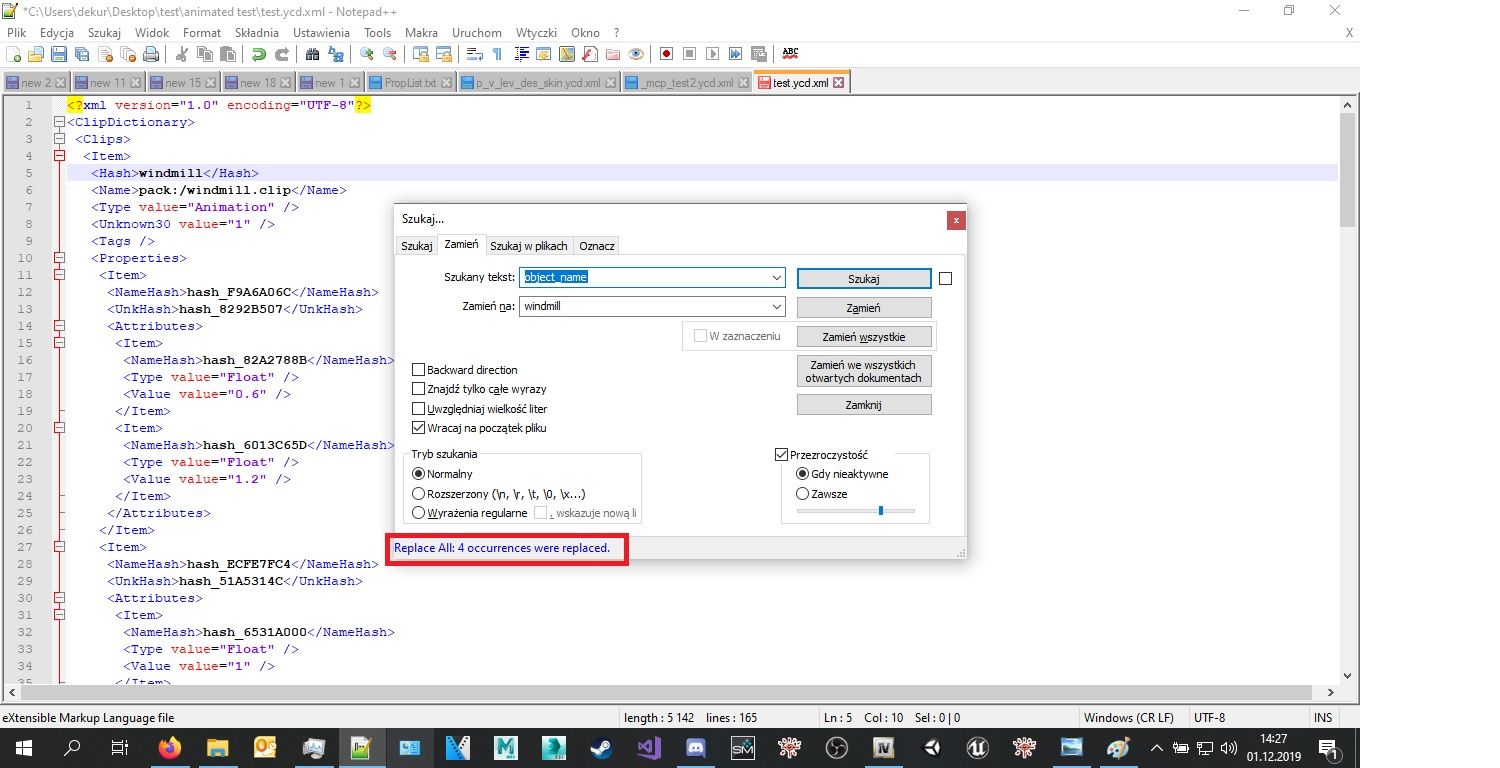This screenshot has width=1500, height=768.
Task: Close the test.ycd.xml tab with its X
Action: click(838, 83)
